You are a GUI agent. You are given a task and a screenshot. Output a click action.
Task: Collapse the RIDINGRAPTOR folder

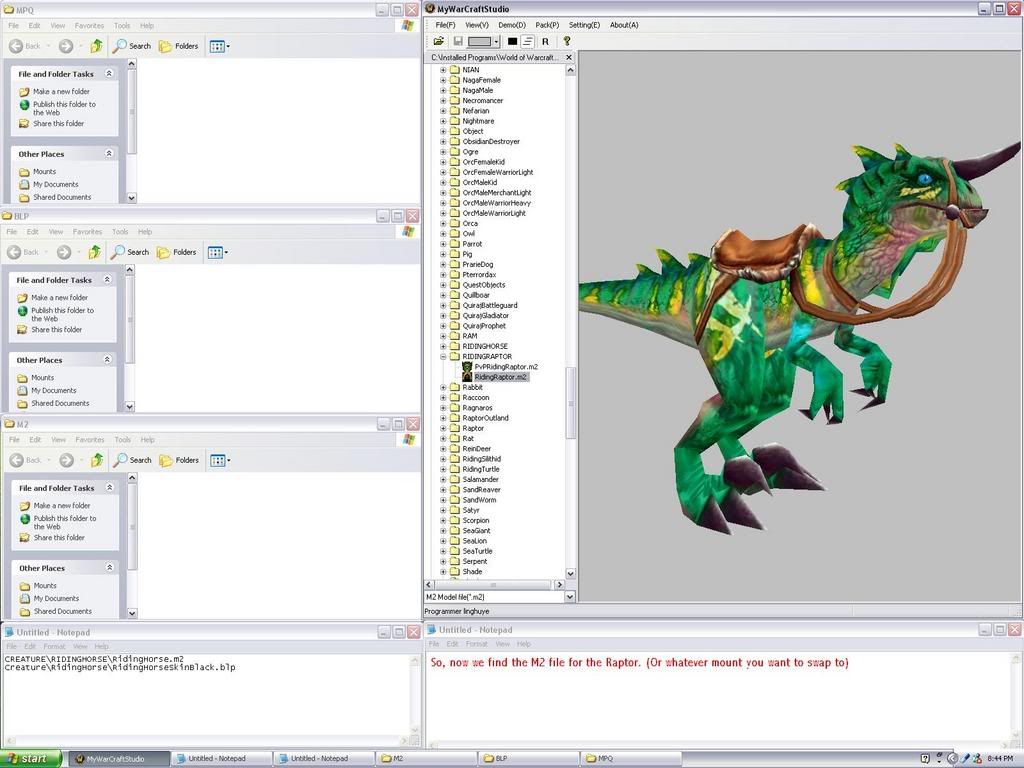[443, 357]
